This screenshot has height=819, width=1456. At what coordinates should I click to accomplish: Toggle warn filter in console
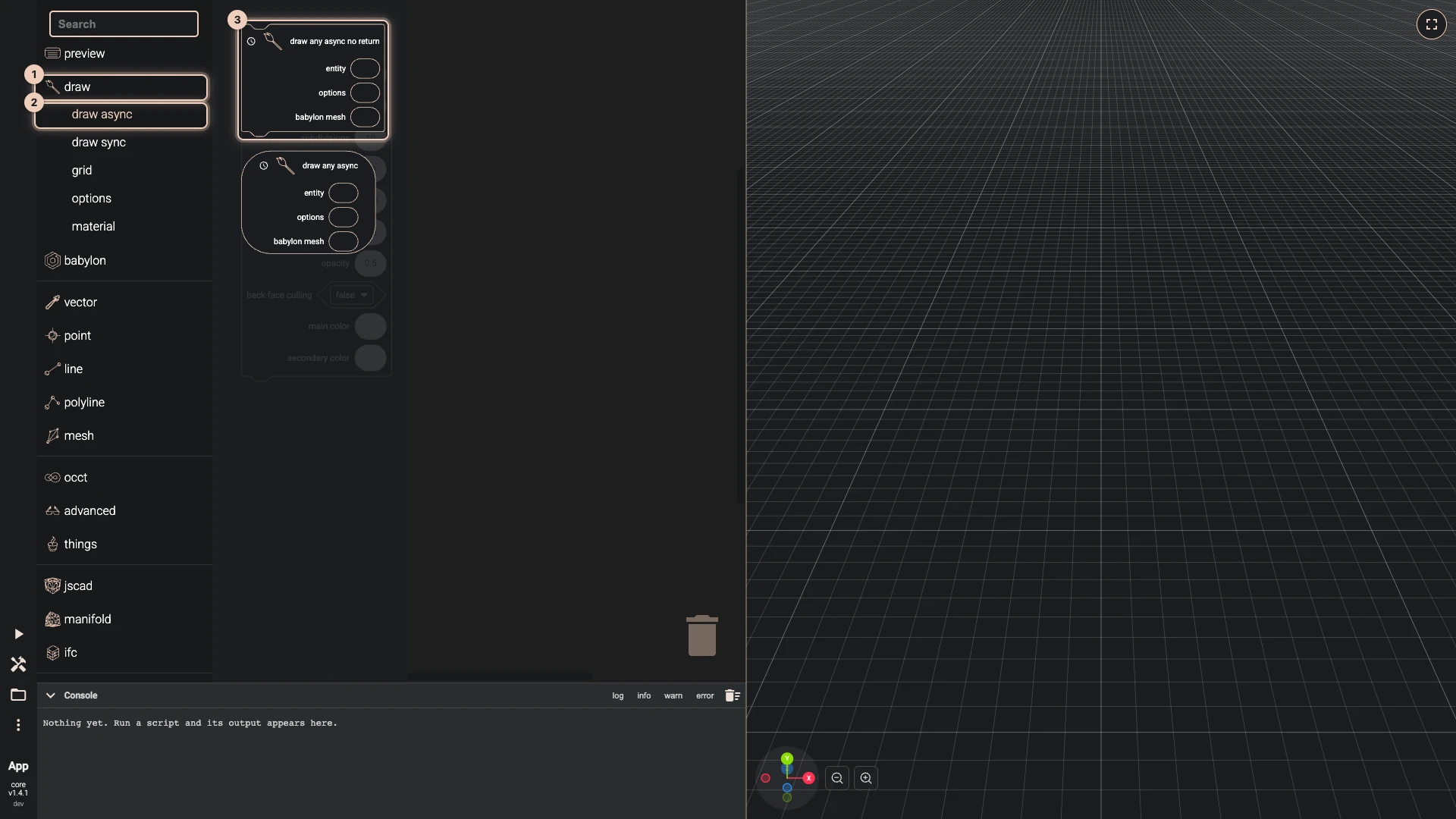673,695
